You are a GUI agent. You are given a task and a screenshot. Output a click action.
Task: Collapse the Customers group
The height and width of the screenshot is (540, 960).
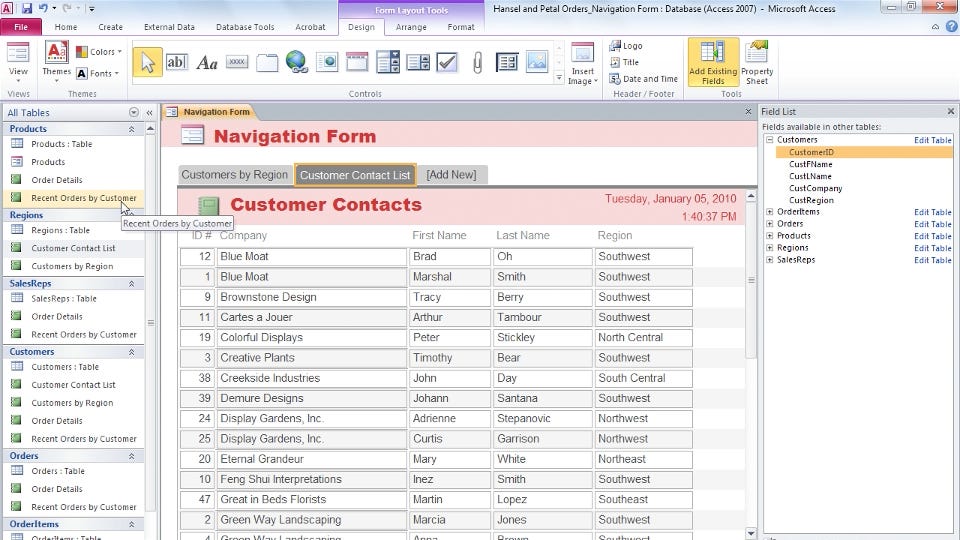(x=131, y=352)
